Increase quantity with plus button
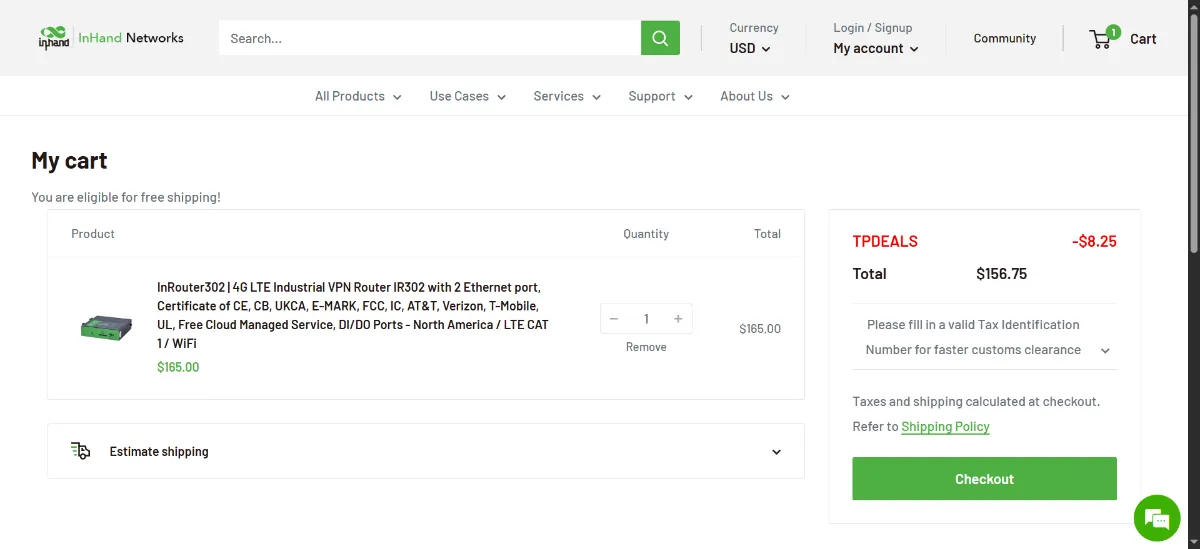This screenshot has height=549, width=1200. coord(678,319)
